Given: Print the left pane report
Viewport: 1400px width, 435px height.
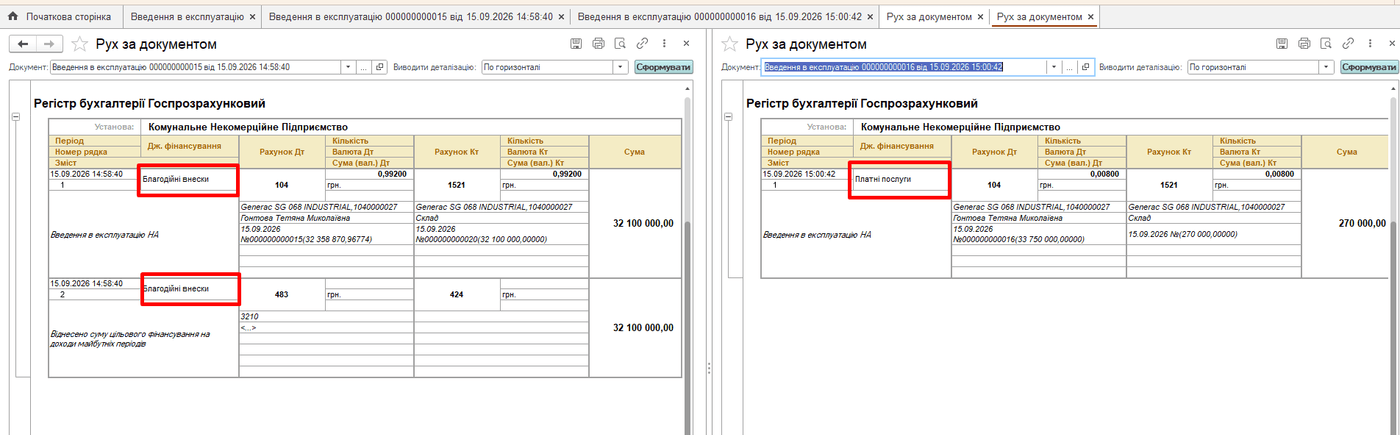Looking at the screenshot, I should 598,44.
